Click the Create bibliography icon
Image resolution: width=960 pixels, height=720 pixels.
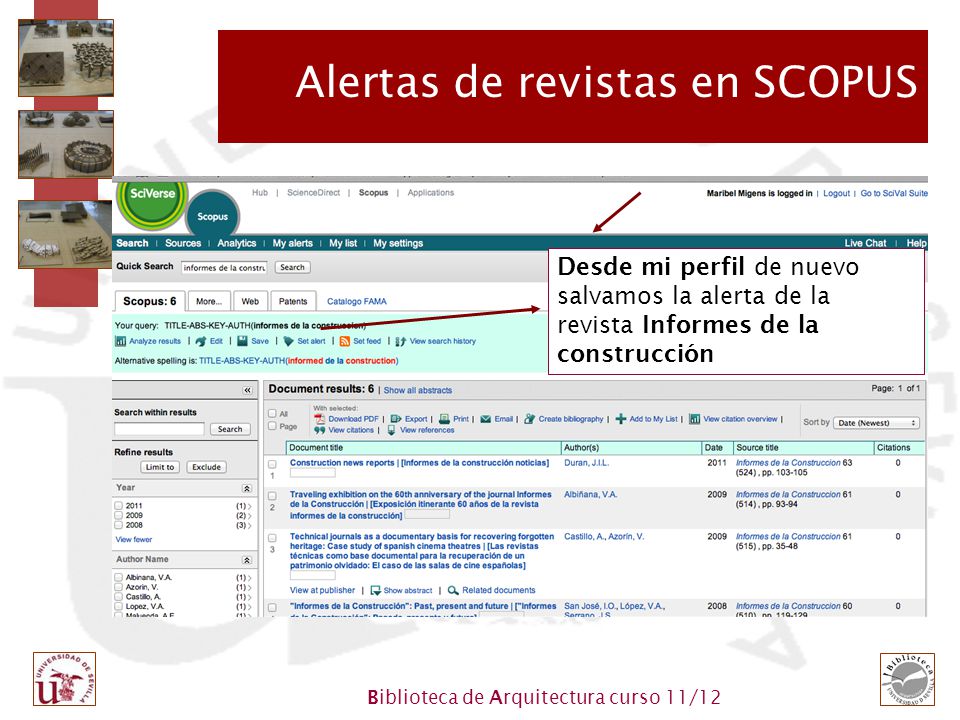tap(530, 419)
